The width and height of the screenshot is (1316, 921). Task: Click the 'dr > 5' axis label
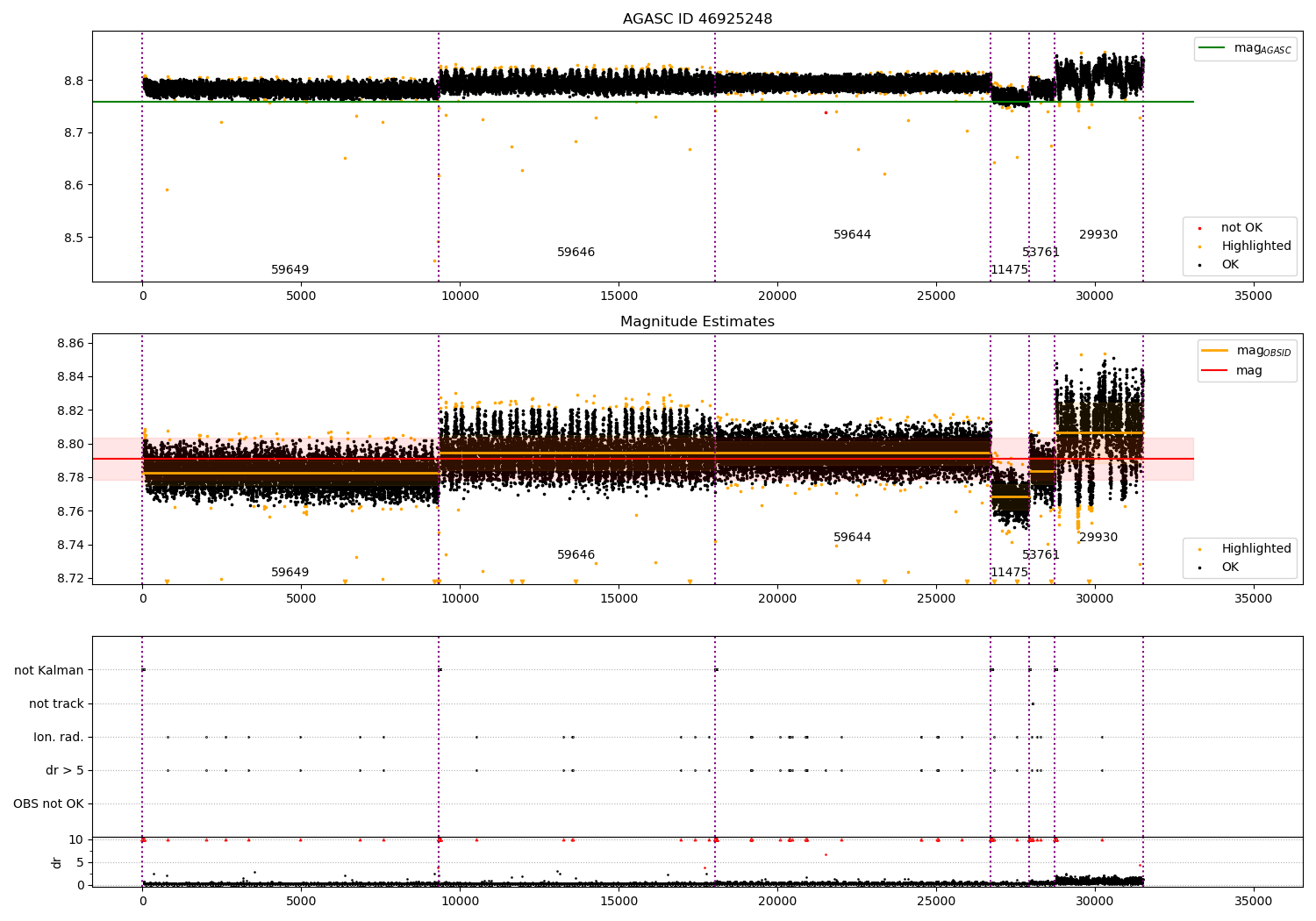click(65, 771)
